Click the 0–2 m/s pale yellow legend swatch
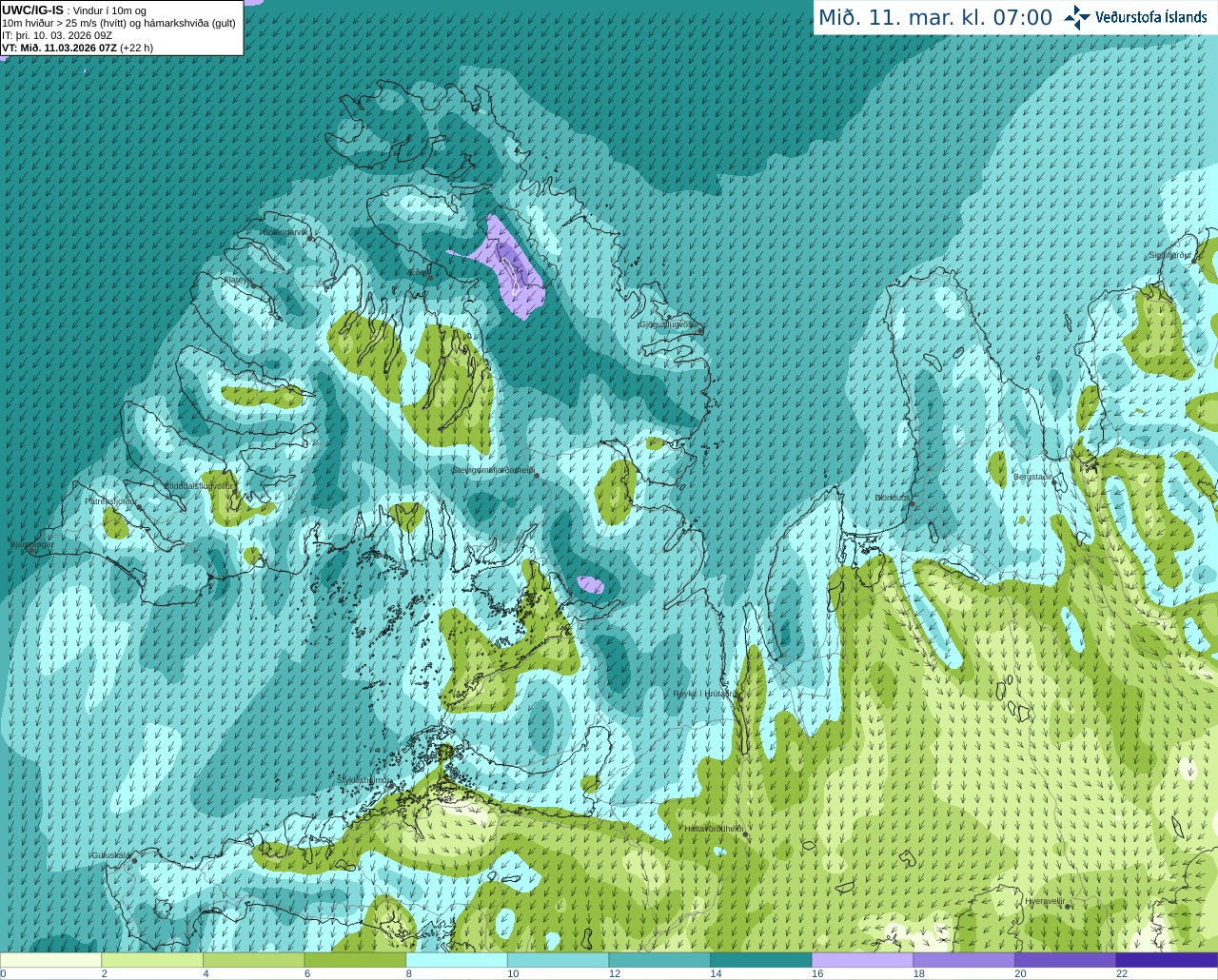Image resolution: width=1218 pixels, height=980 pixels. pyautogui.click(x=50, y=960)
